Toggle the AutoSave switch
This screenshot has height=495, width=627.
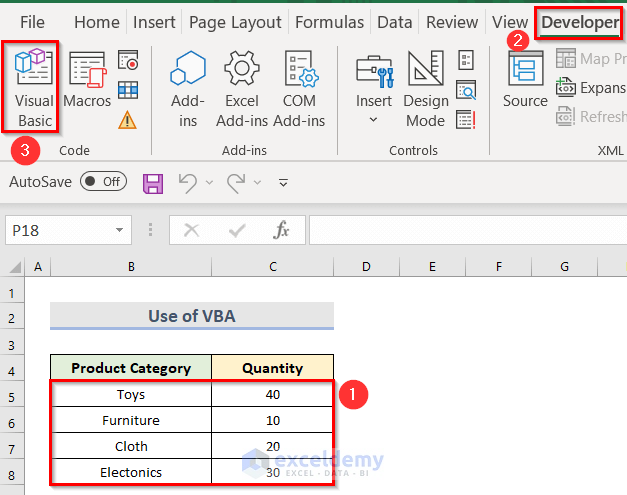(103, 182)
